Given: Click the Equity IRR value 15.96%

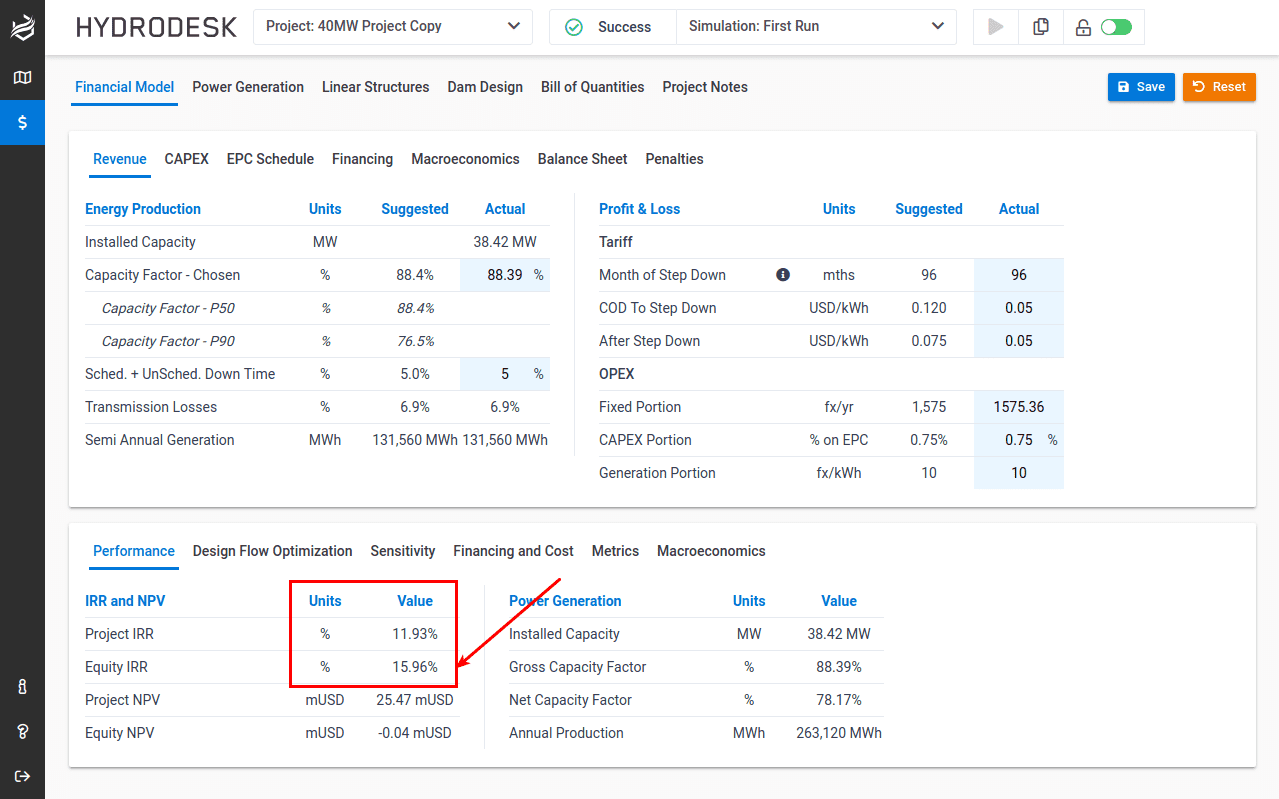Looking at the screenshot, I should (415, 667).
